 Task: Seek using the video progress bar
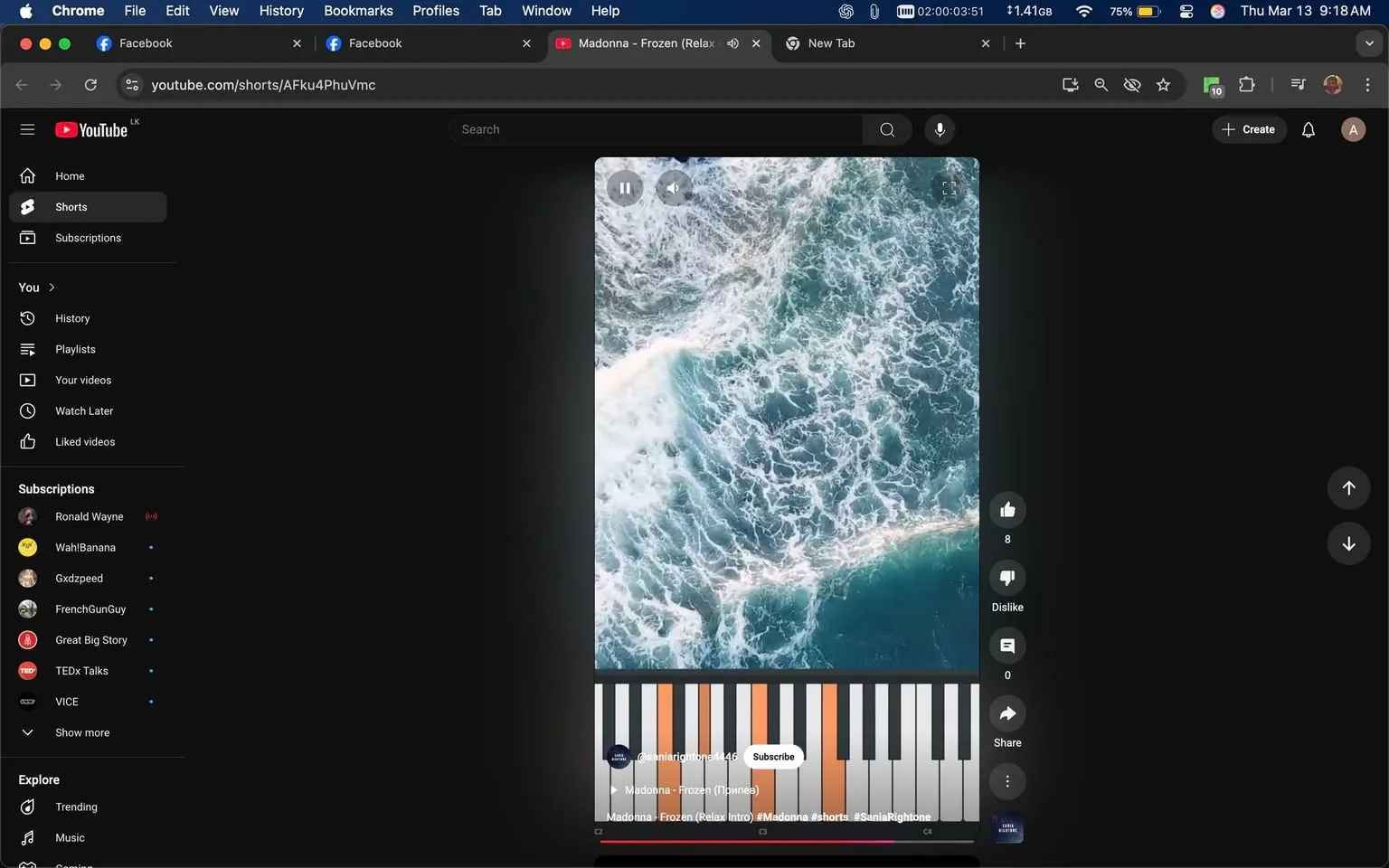786,841
